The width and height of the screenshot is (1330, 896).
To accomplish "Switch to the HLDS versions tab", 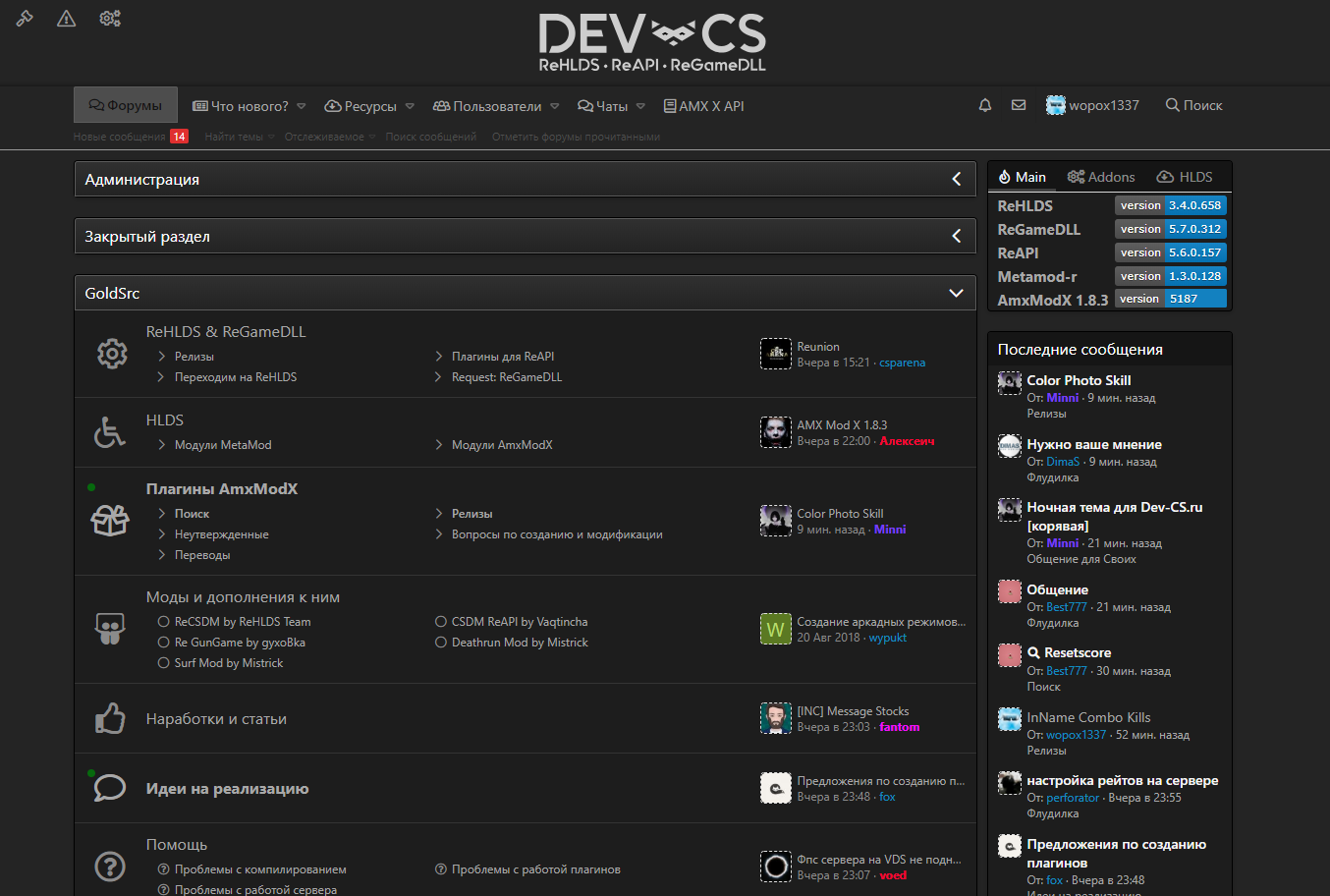I will [1185, 177].
